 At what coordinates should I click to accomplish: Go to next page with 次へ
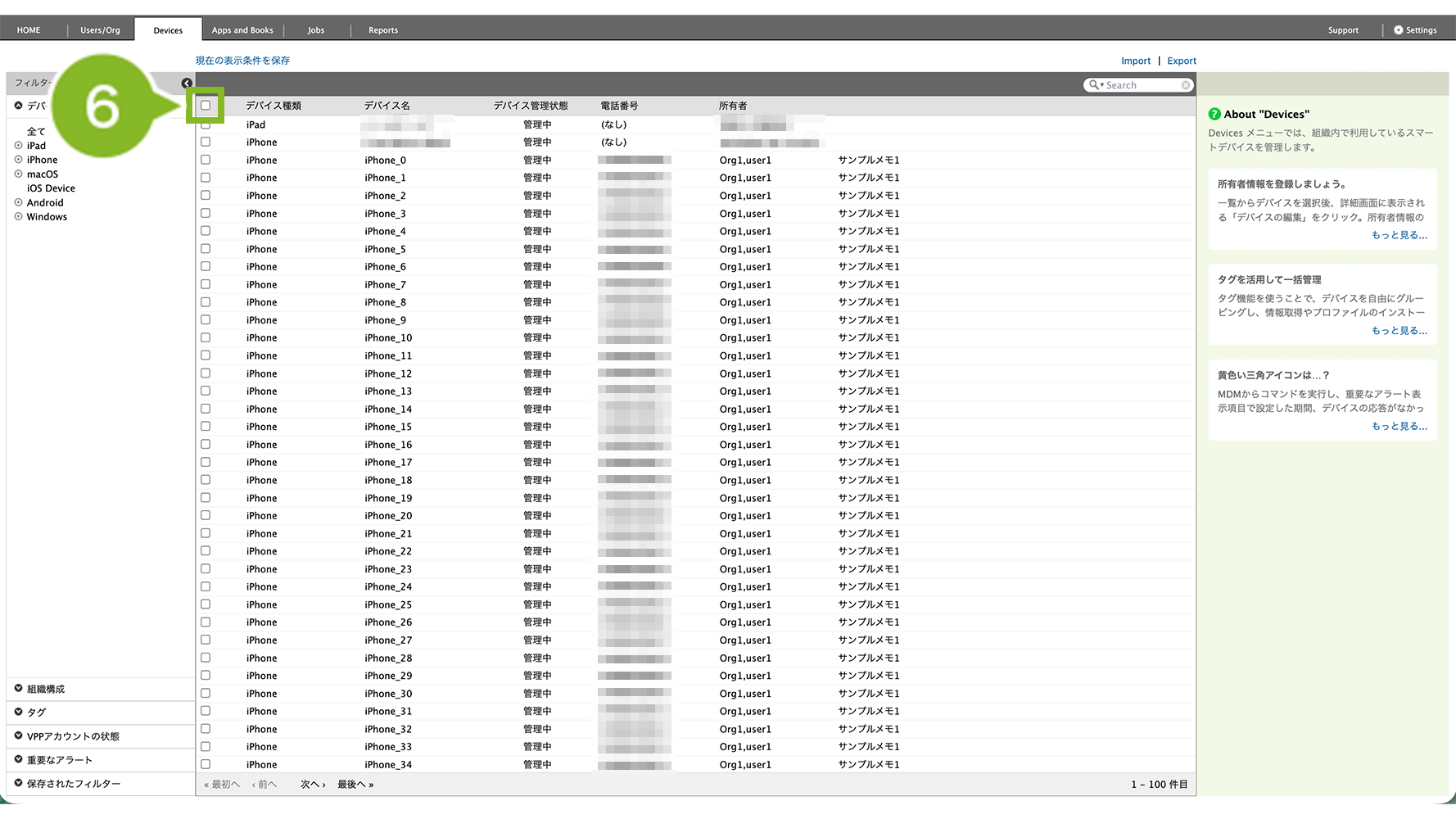coord(313,785)
